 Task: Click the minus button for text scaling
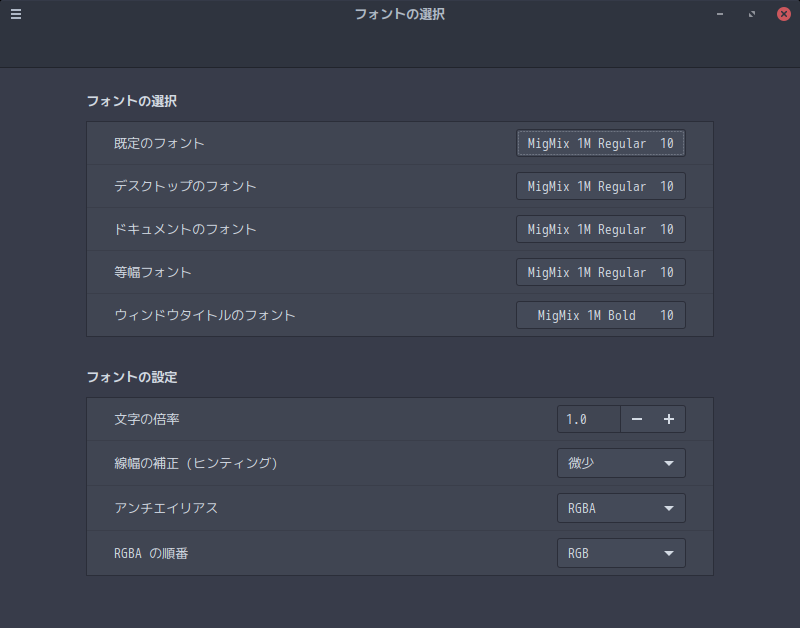[x=637, y=419]
